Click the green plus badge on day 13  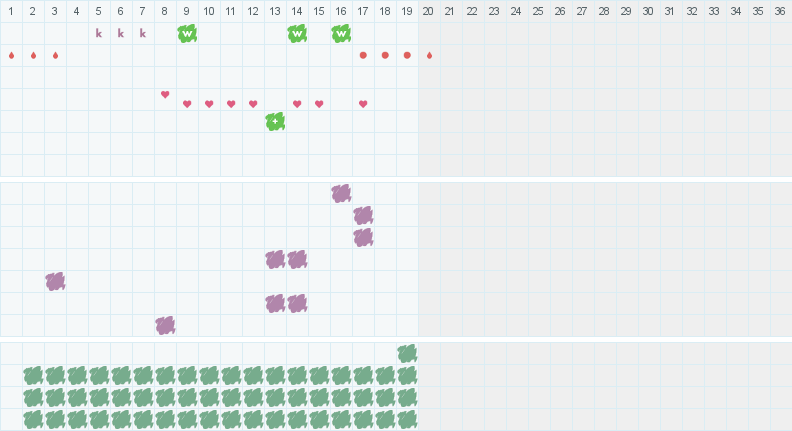(275, 122)
